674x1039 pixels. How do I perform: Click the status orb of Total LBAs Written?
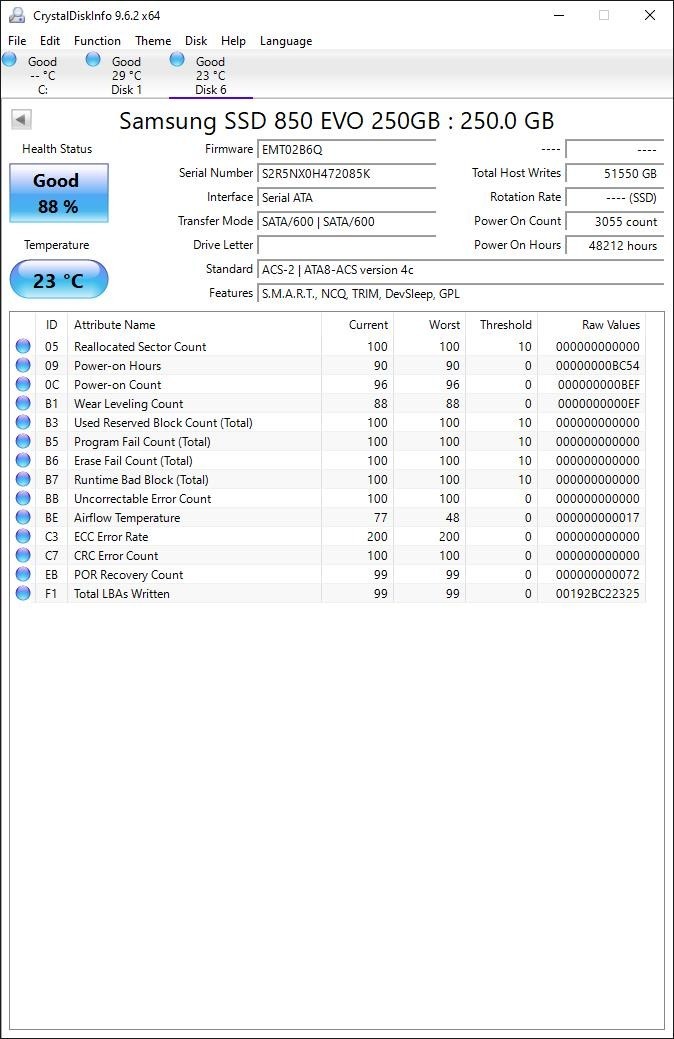(x=23, y=593)
